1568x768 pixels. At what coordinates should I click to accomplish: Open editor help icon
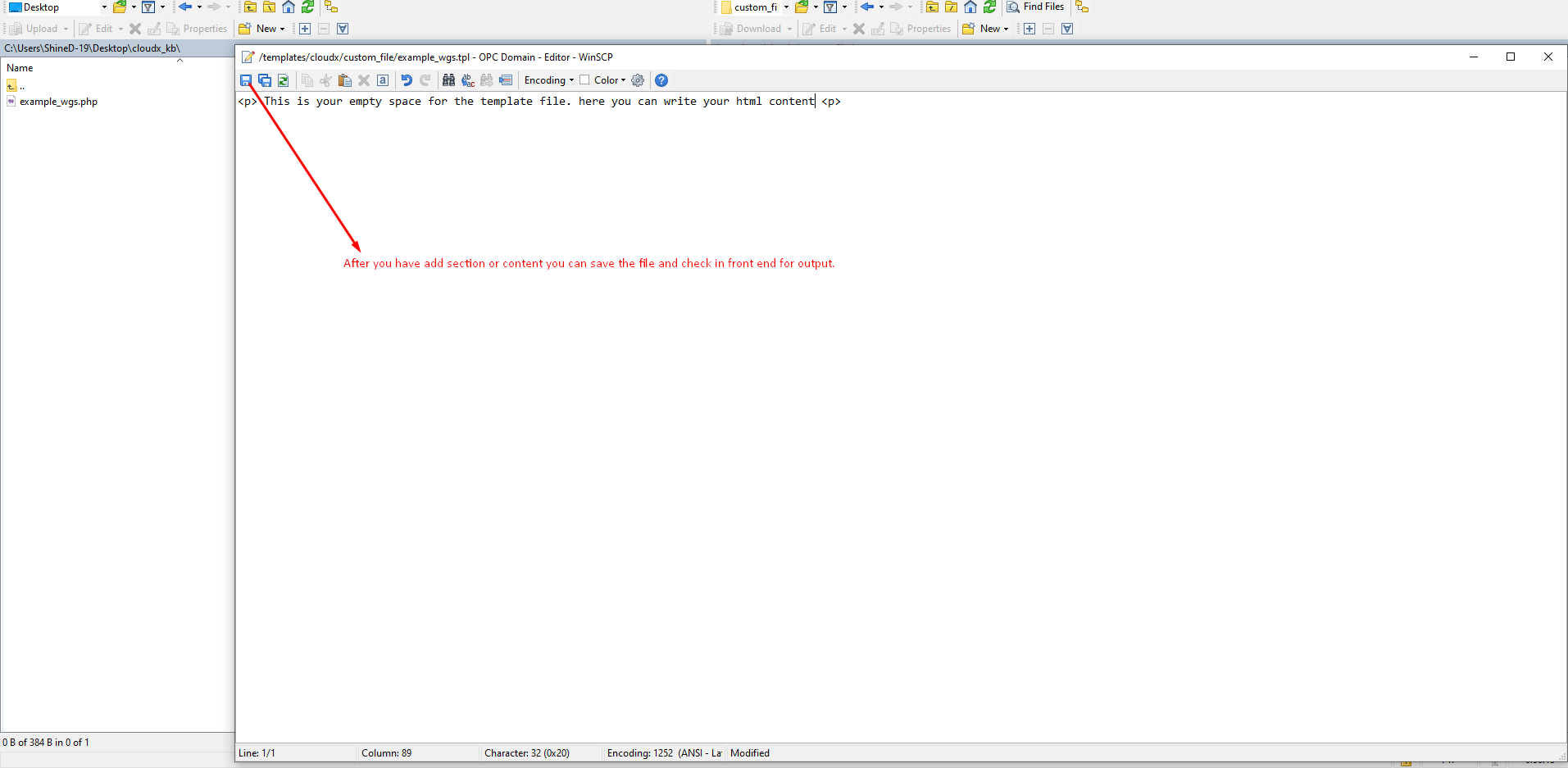point(661,80)
